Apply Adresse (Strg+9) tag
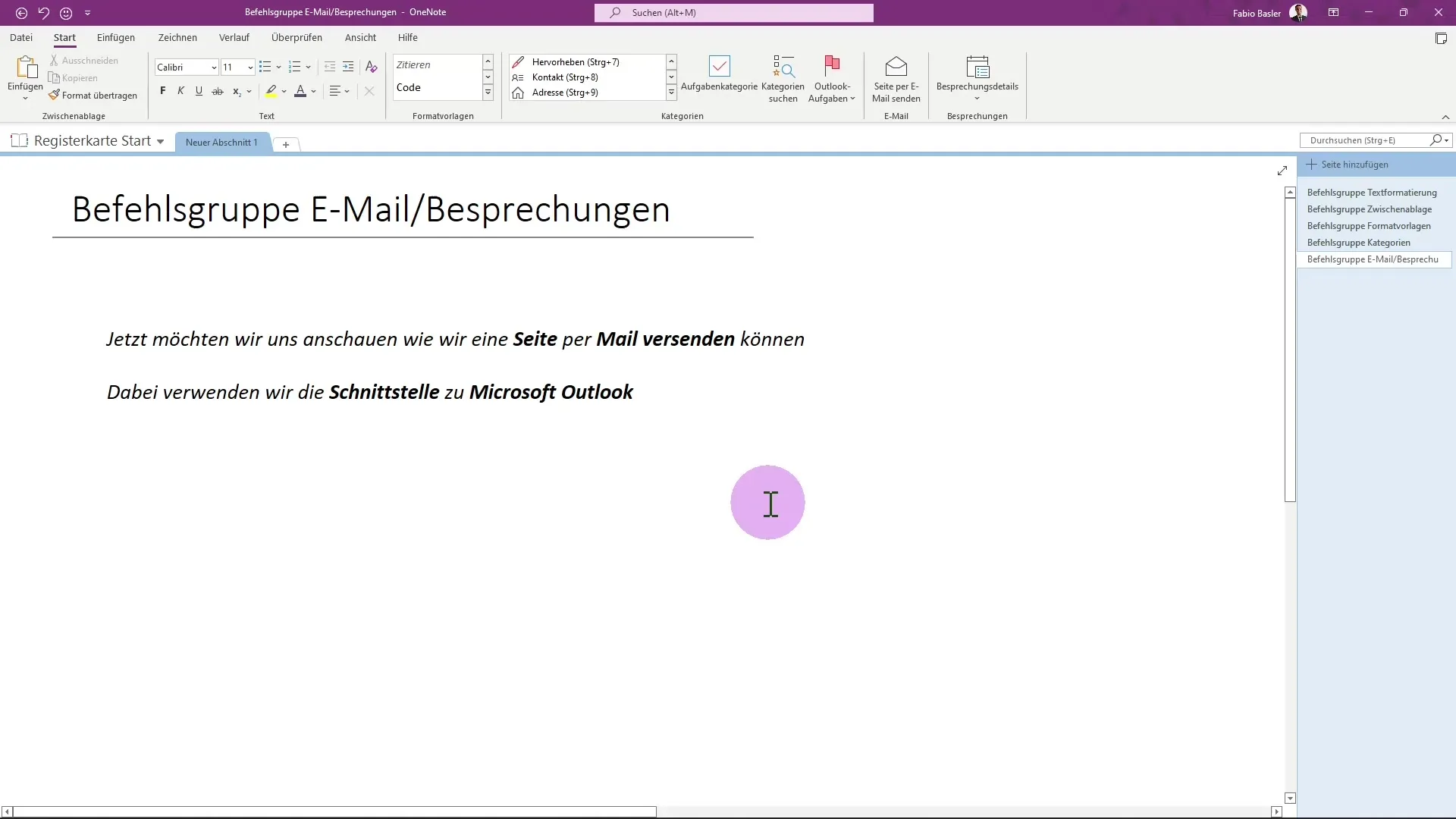This screenshot has height=819, width=1456. (x=588, y=93)
